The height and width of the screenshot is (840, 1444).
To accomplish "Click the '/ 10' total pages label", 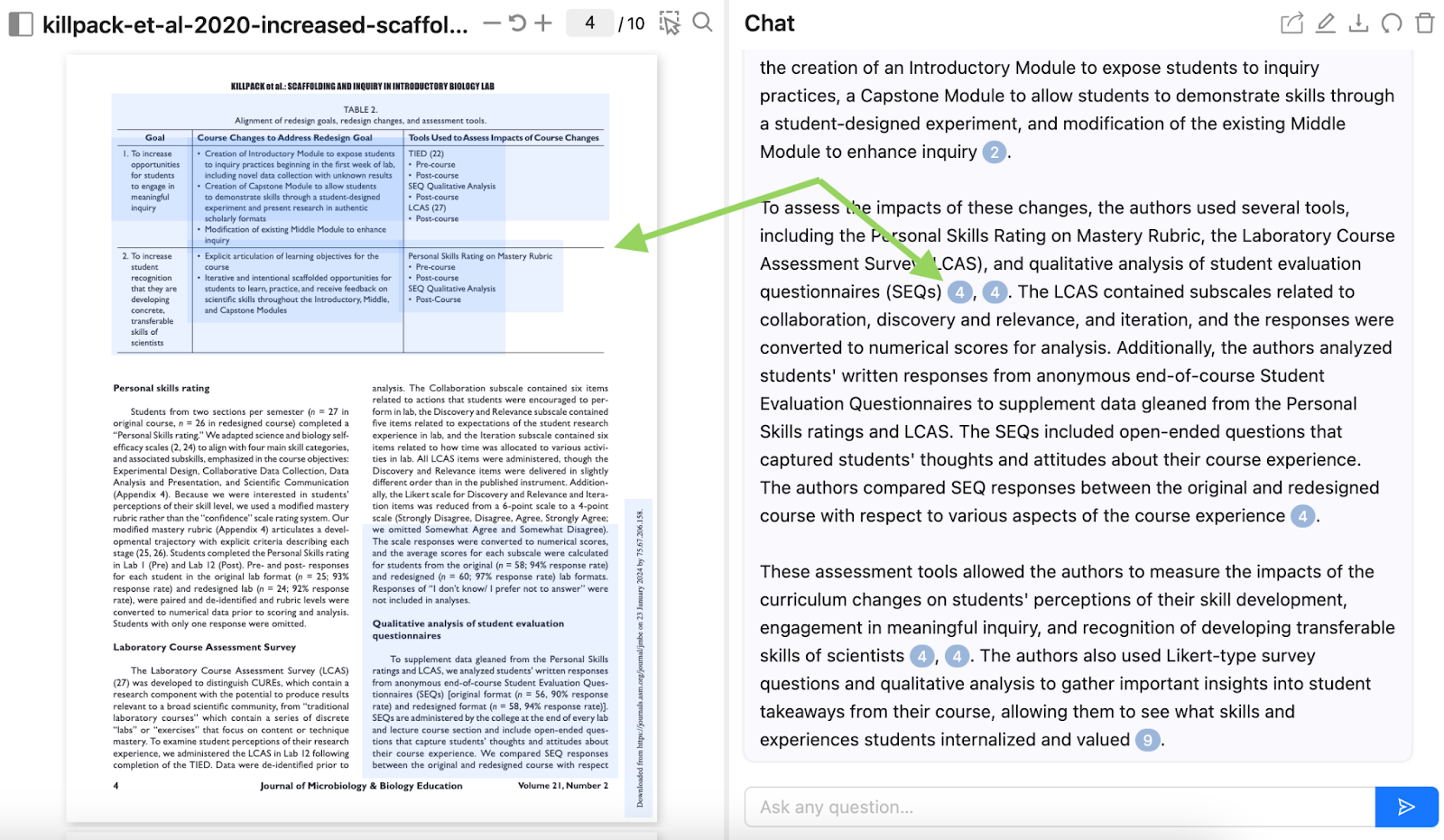I will (632, 23).
